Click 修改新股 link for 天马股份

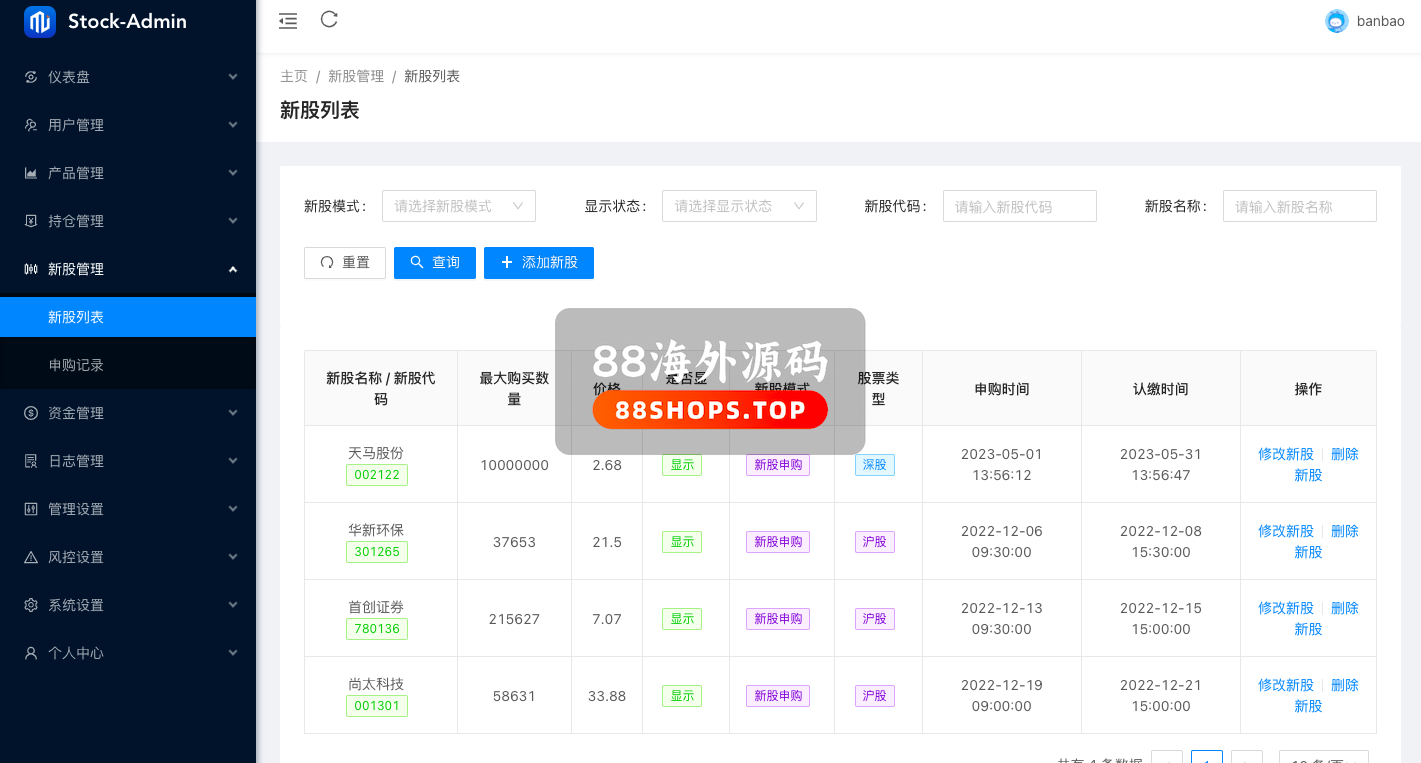pos(1285,454)
